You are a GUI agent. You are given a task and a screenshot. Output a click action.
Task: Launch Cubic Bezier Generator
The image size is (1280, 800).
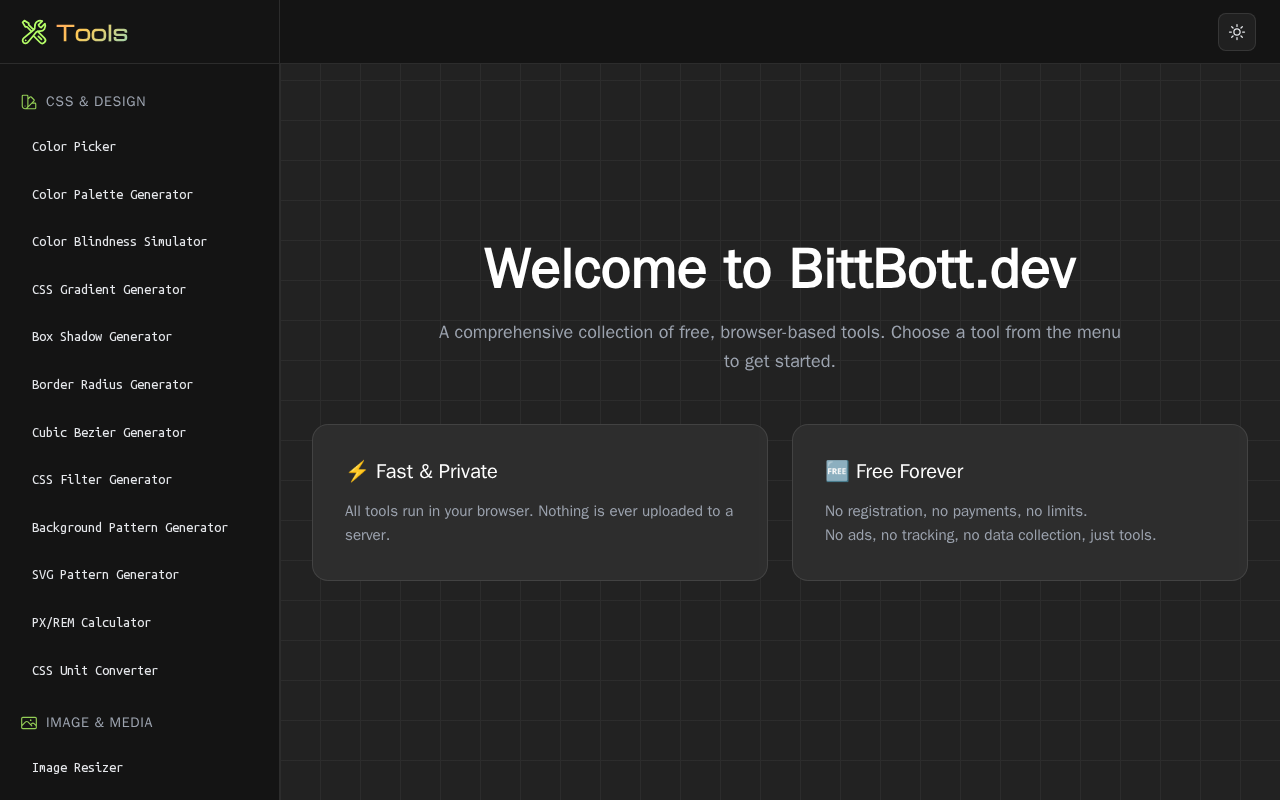tap(109, 433)
